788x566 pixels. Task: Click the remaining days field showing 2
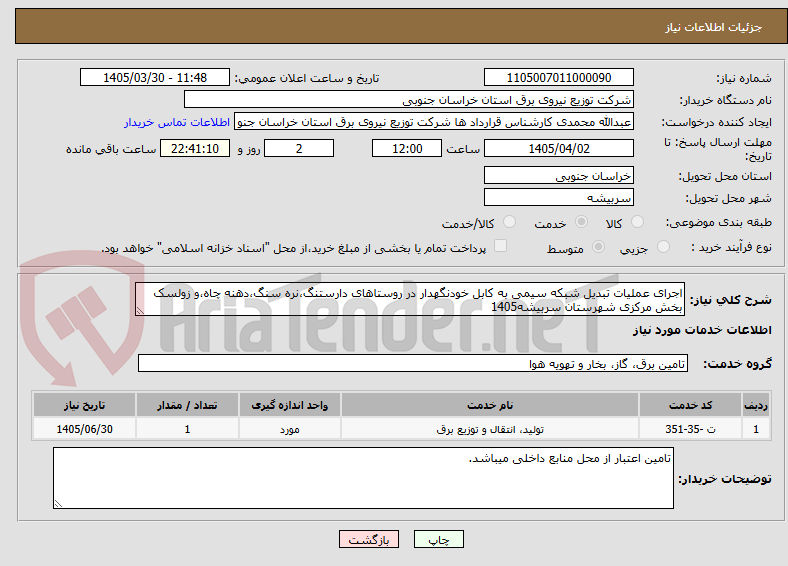[x=299, y=148]
